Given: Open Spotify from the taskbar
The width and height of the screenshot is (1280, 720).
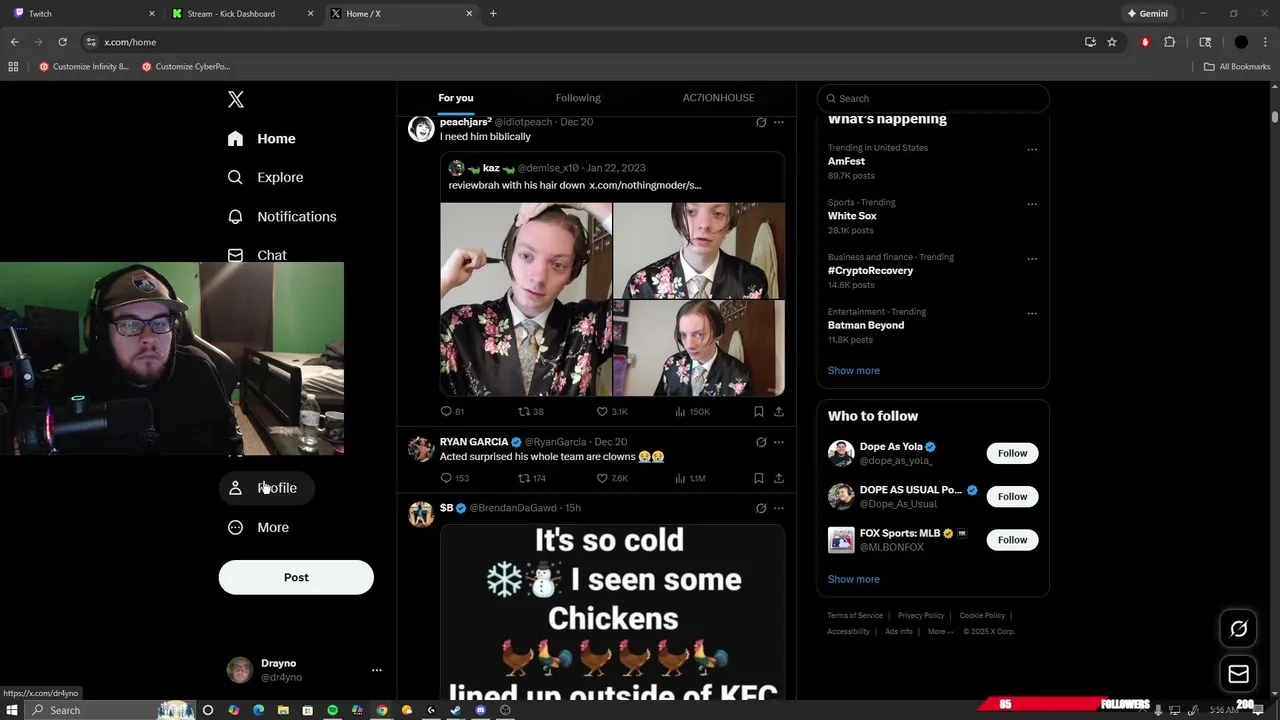Looking at the screenshot, I should coord(333,710).
